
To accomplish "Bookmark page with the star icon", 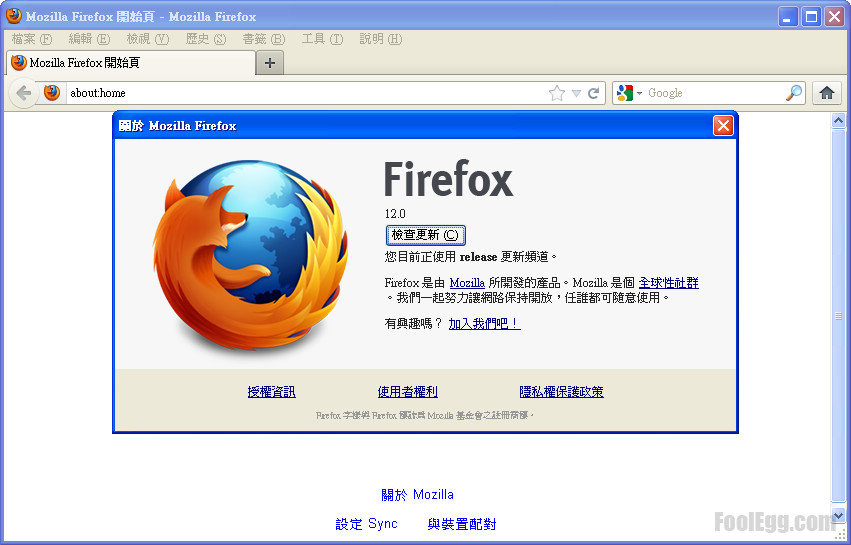I will click(x=557, y=93).
